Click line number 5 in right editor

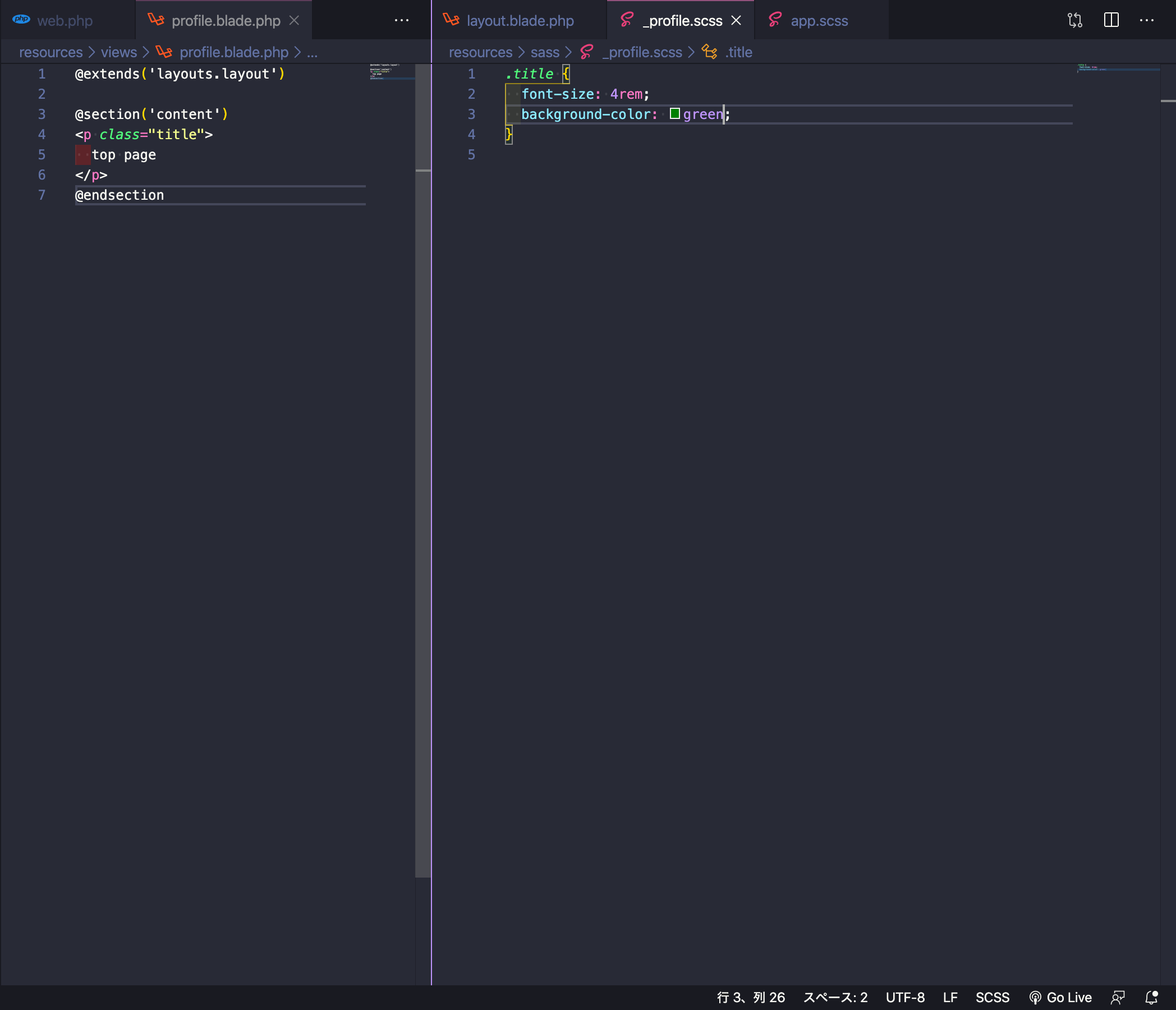[x=471, y=154]
